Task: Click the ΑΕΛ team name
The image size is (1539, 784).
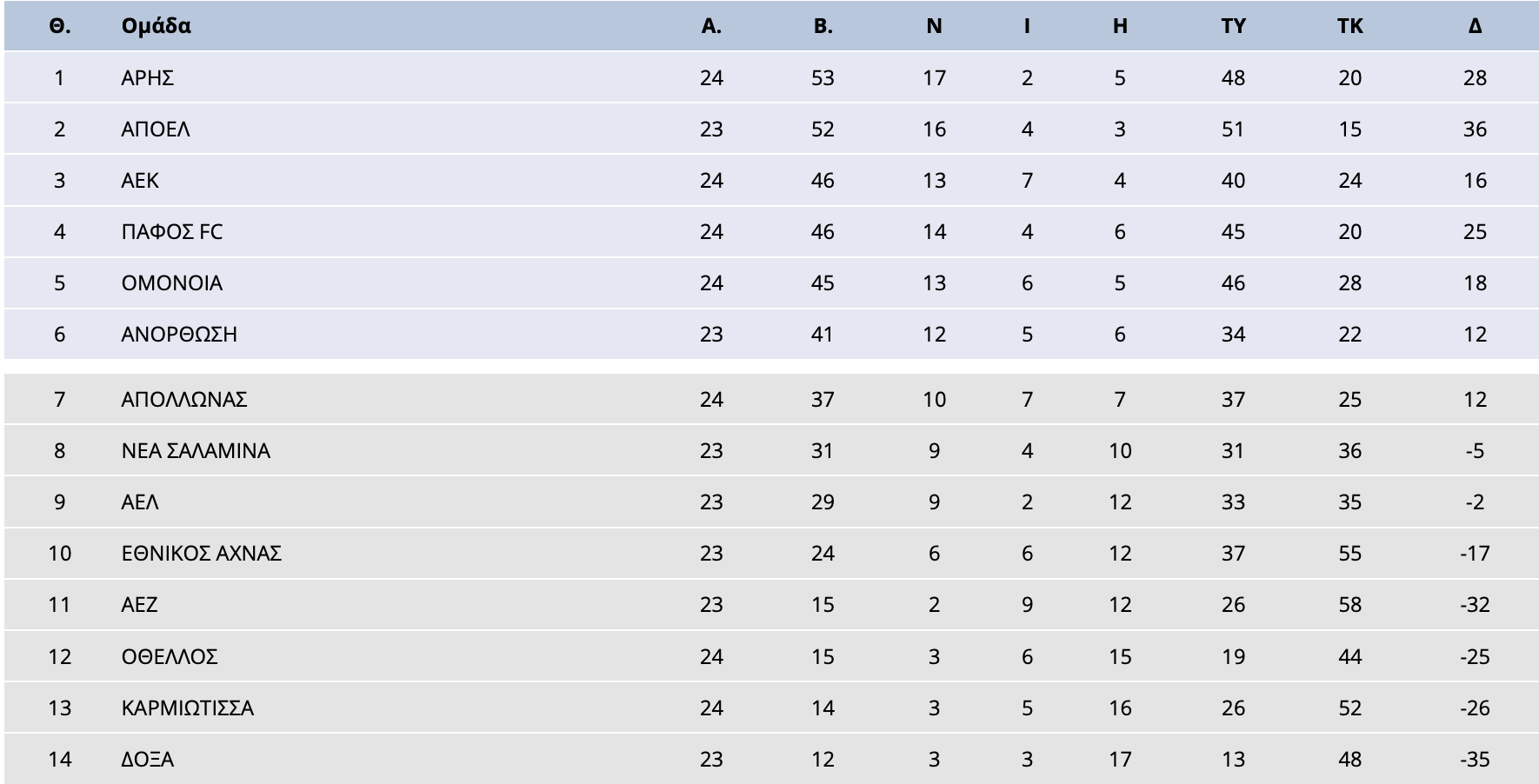Action: [140, 502]
